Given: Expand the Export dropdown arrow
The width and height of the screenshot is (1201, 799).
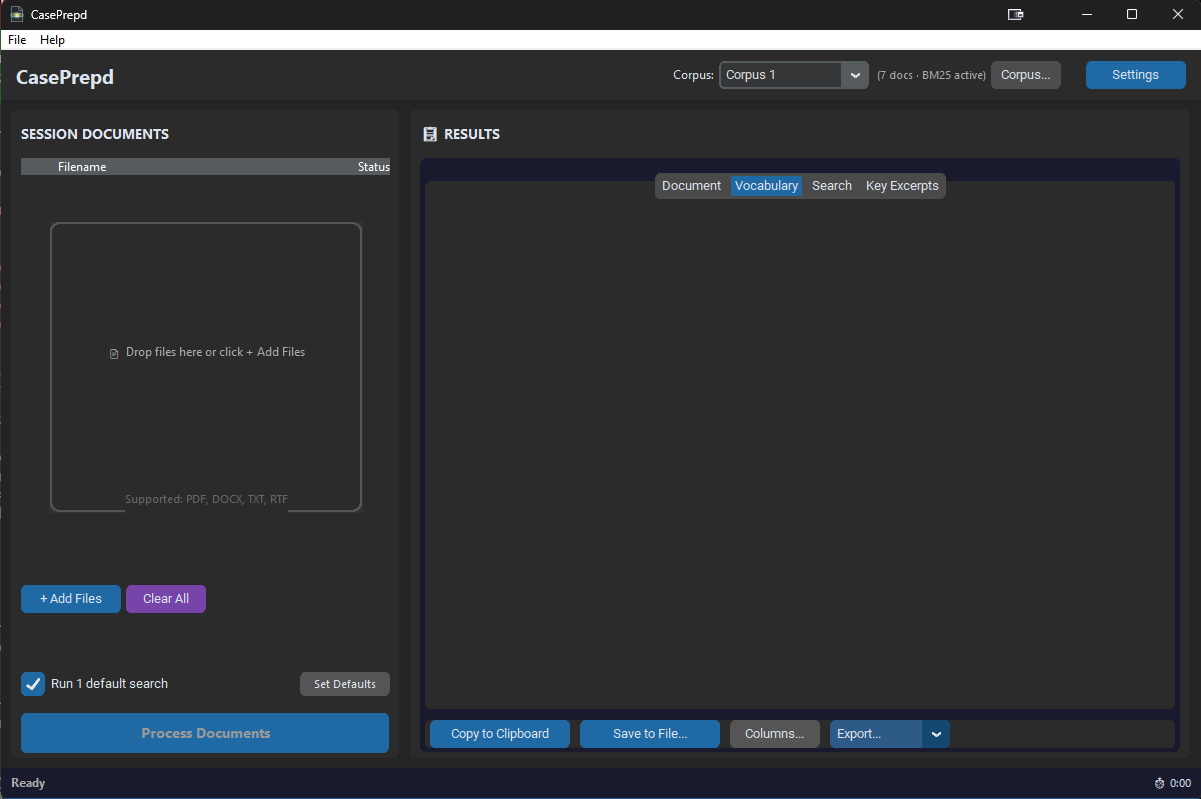Looking at the screenshot, I should 936,733.
